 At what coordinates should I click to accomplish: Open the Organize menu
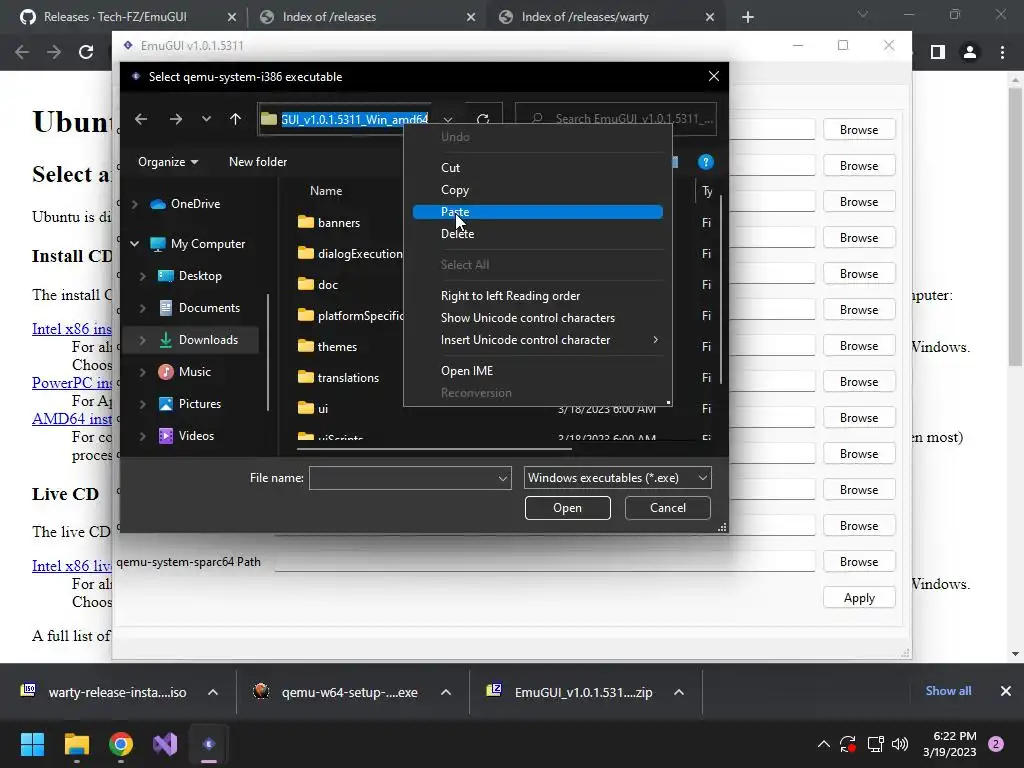[x=168, y=162]
